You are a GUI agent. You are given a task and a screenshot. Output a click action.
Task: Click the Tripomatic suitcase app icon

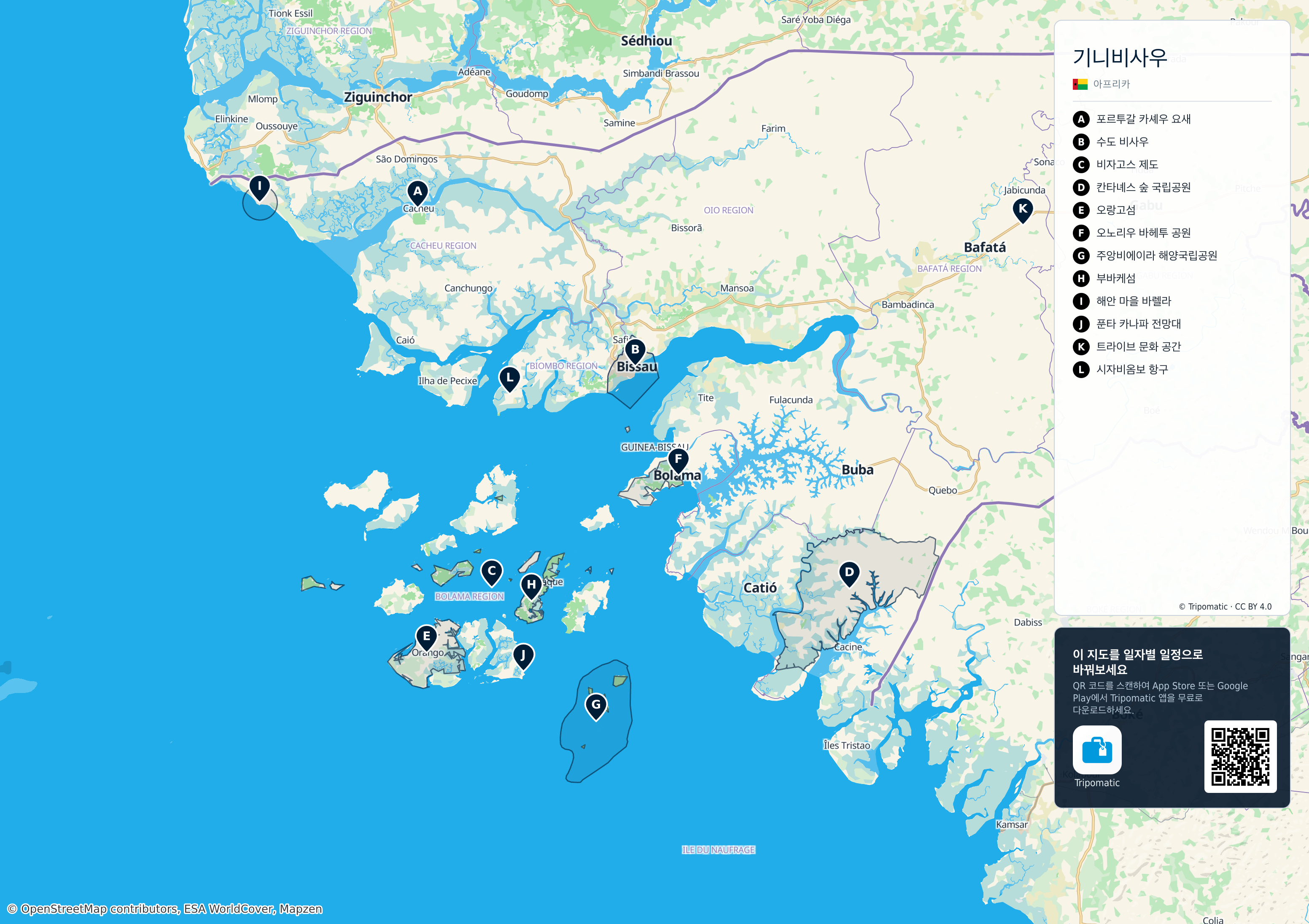point(1097,749)
